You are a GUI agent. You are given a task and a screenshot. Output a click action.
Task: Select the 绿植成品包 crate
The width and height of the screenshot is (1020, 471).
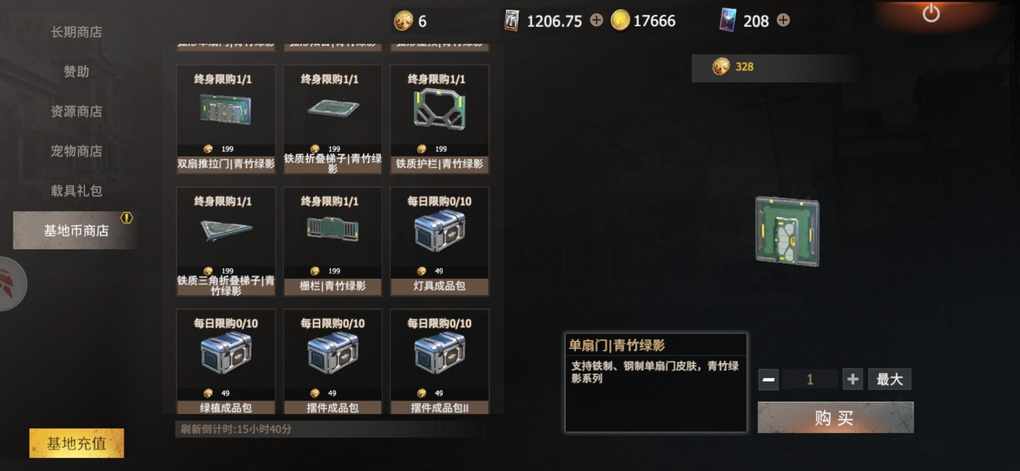(226, 362)
